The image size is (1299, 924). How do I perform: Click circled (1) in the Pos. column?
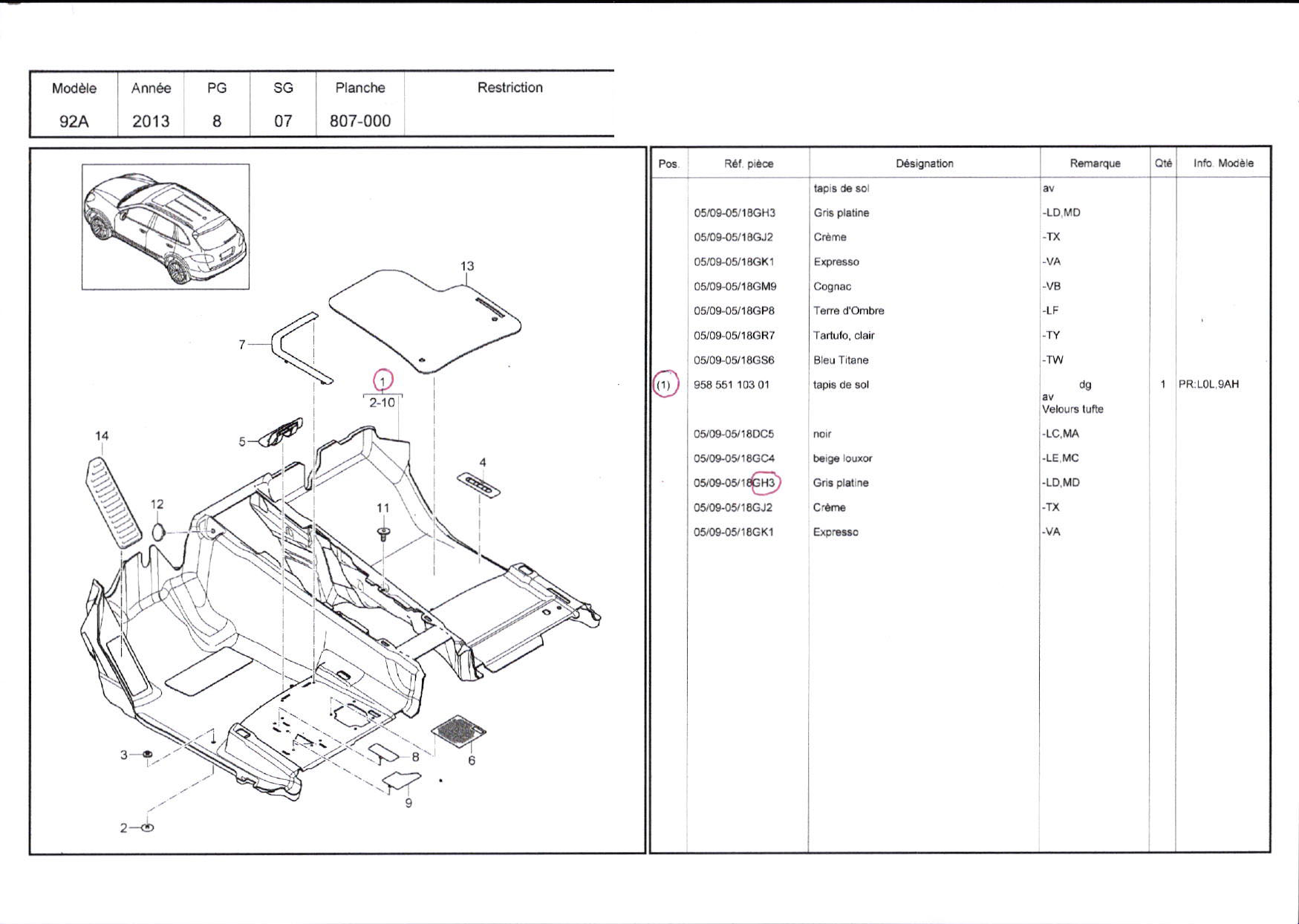coord(665,385)
